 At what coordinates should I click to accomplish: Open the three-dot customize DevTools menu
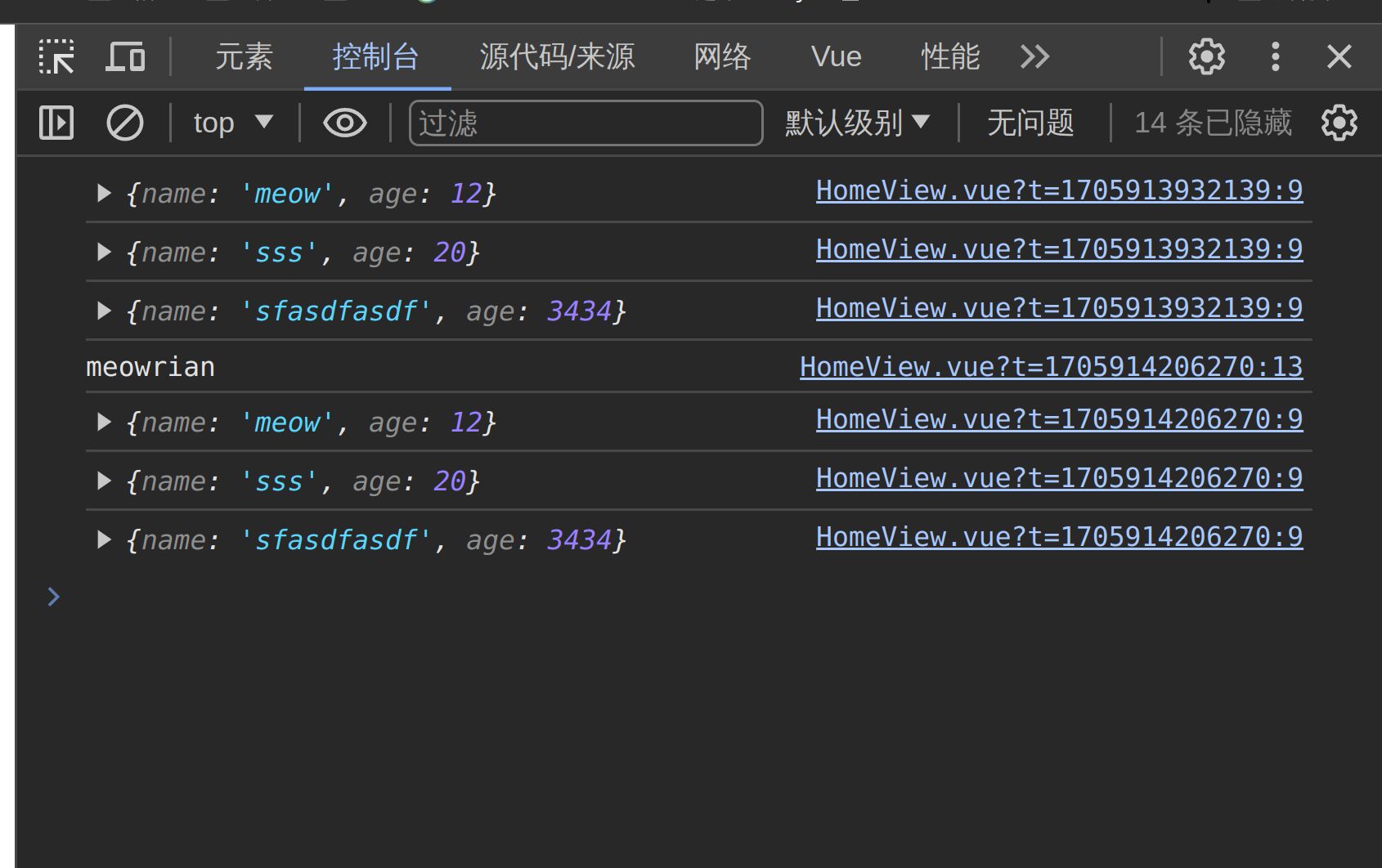(1275, 57)
